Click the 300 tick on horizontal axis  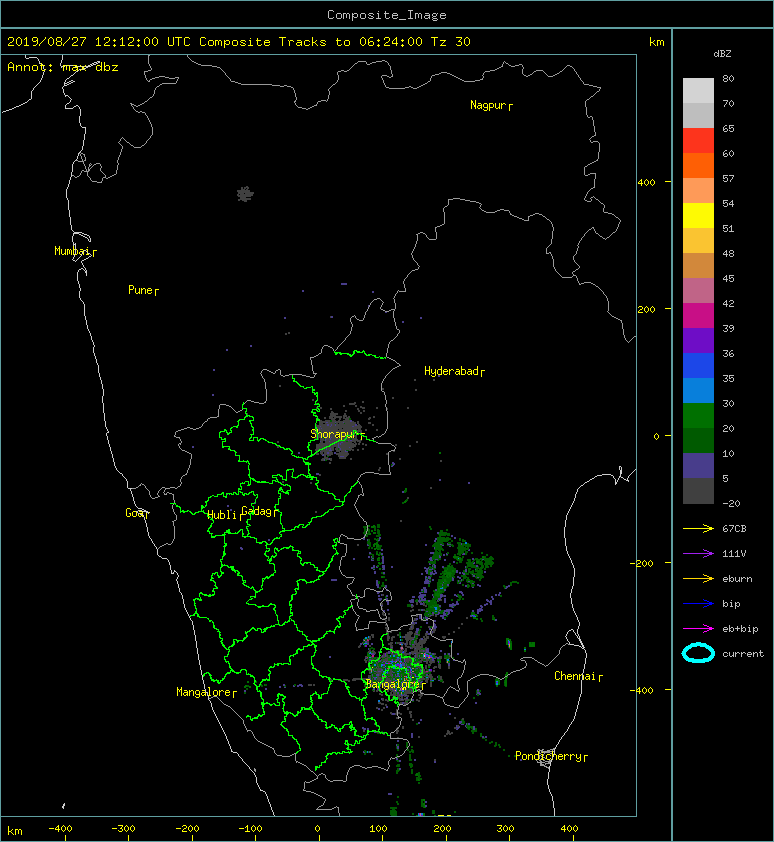coord(505,829)
